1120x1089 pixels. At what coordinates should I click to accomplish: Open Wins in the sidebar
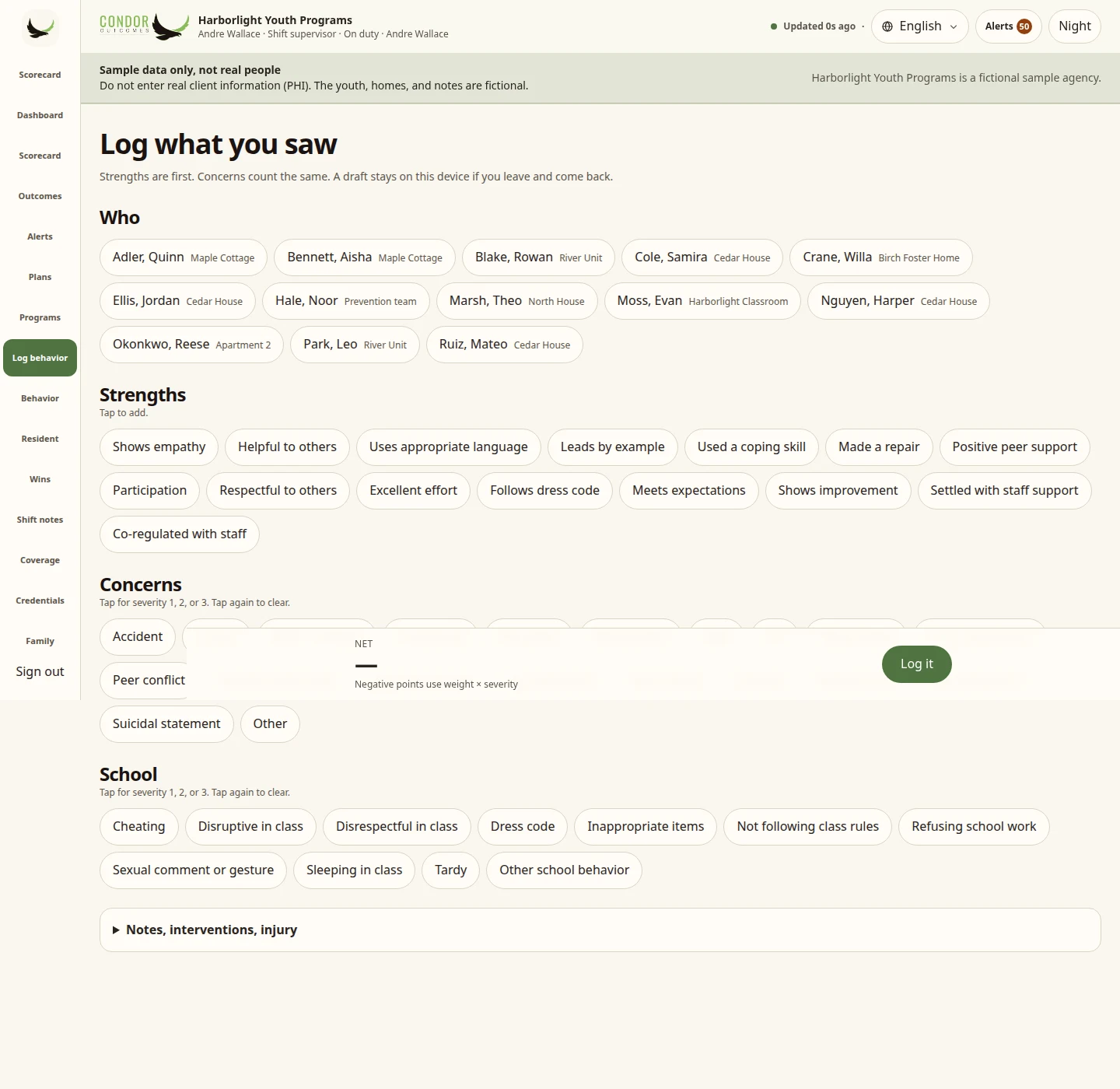pos(40,479)
